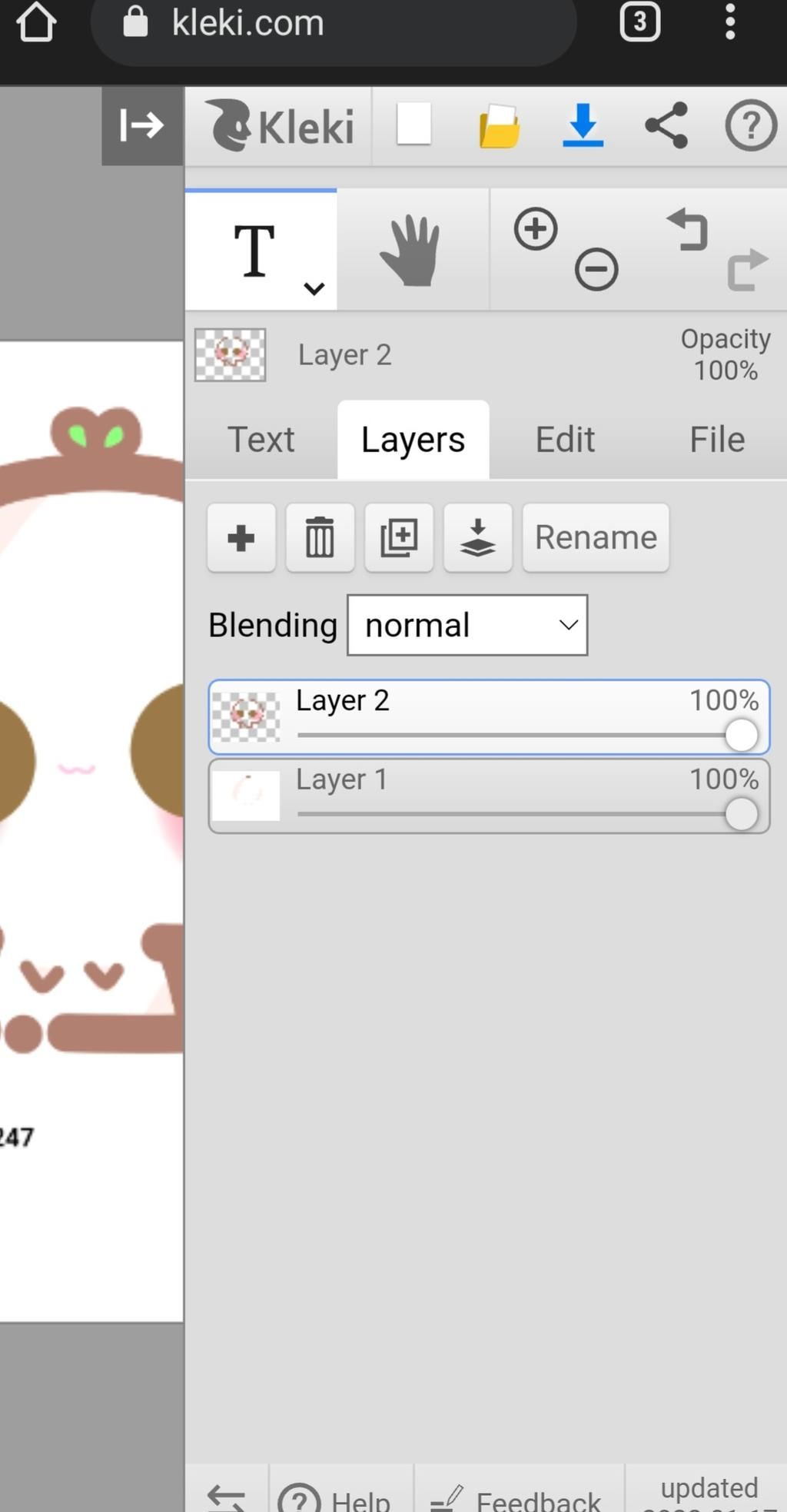Undo the last action
The height and width of the screenshot is (1512, 787).
coord(687,229)
